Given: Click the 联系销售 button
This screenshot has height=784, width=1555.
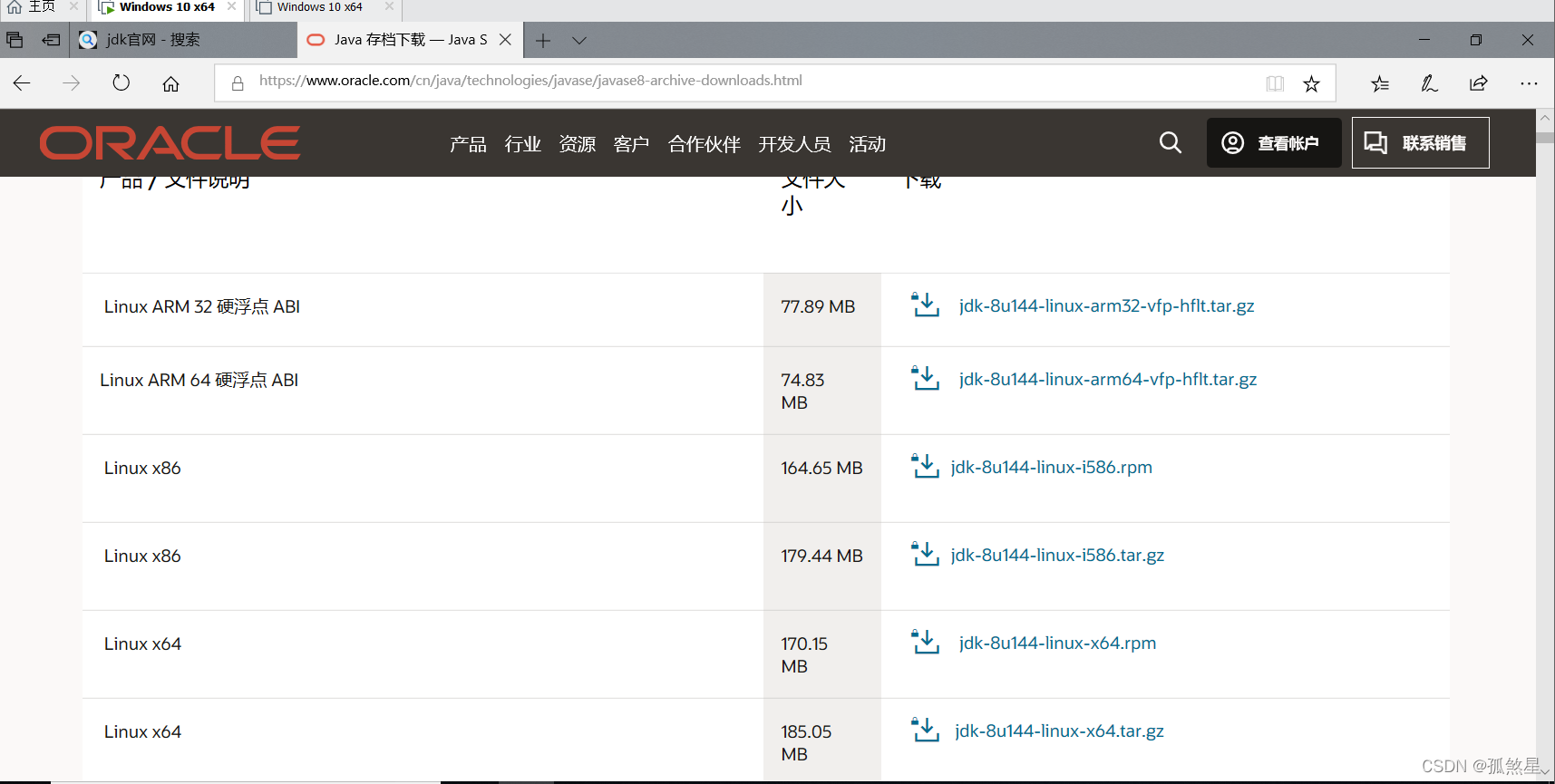Looking at the screenshot, I should 1420,142.
